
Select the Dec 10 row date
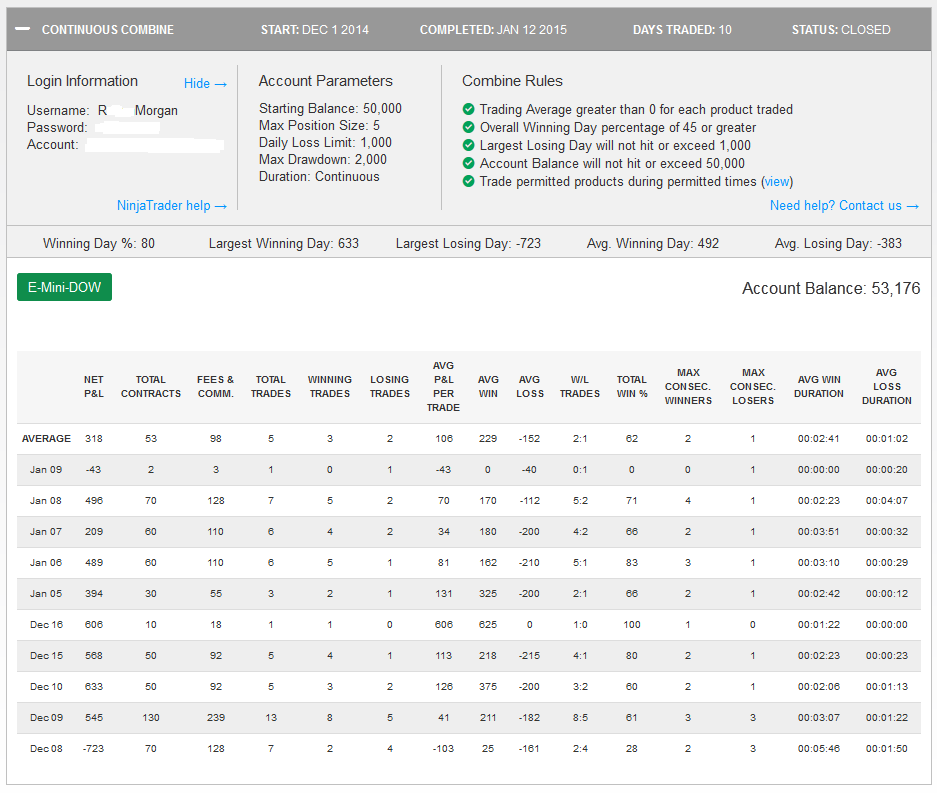pos(46,687)
